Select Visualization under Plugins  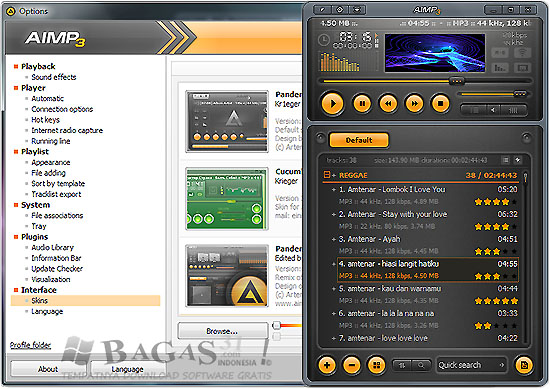[51, 279]
